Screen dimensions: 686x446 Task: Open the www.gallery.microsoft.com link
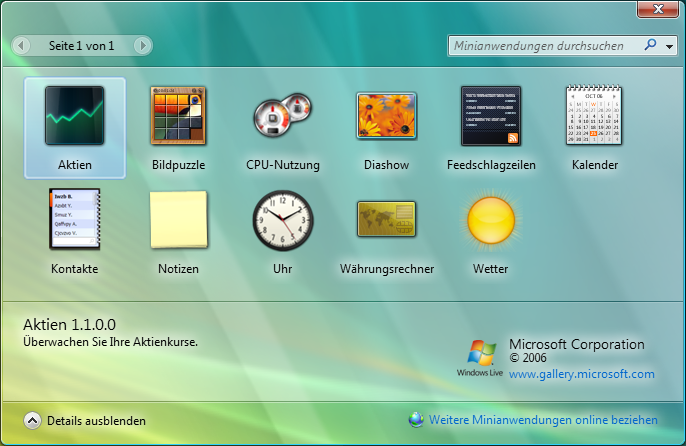[x=581, y=374]
